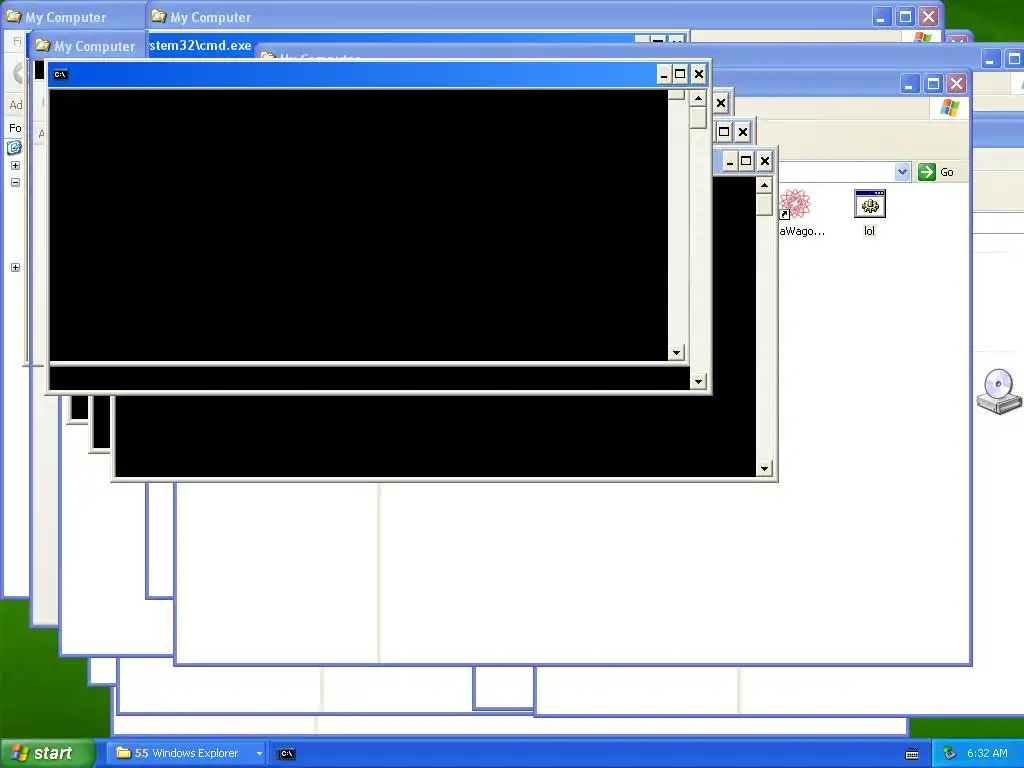Open the Start menu
The width and height of the screenshot is (1024, 768).
(x=46, y=753)
